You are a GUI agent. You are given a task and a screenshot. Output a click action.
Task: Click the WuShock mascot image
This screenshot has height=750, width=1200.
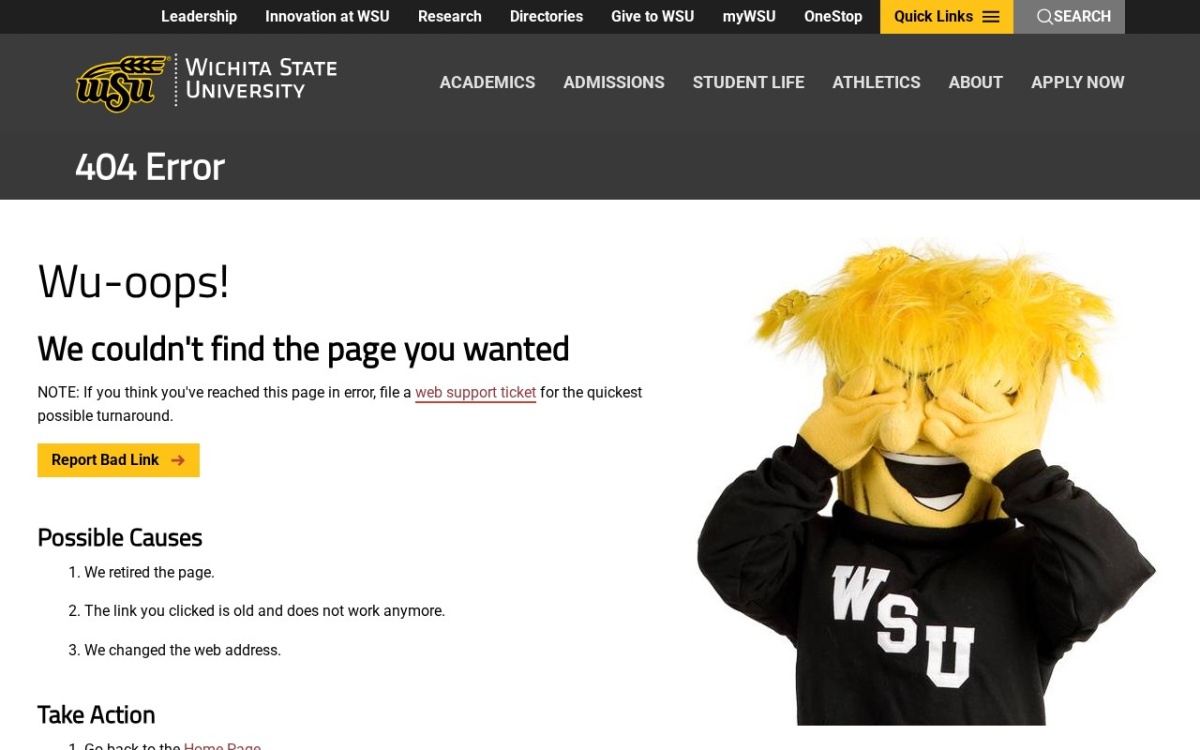(926, 480)
